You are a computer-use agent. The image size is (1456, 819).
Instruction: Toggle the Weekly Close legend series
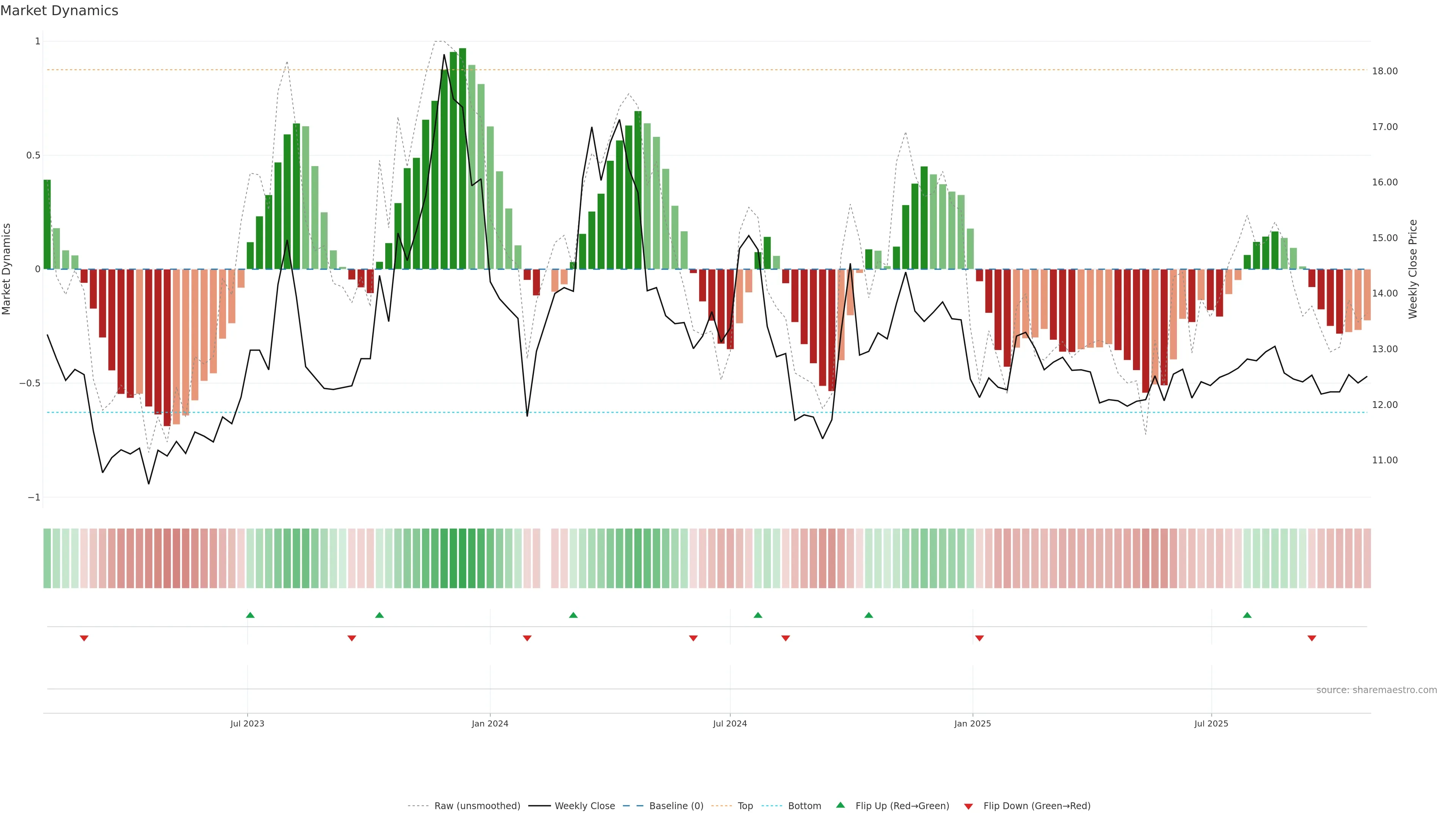[x=584, y=806]
